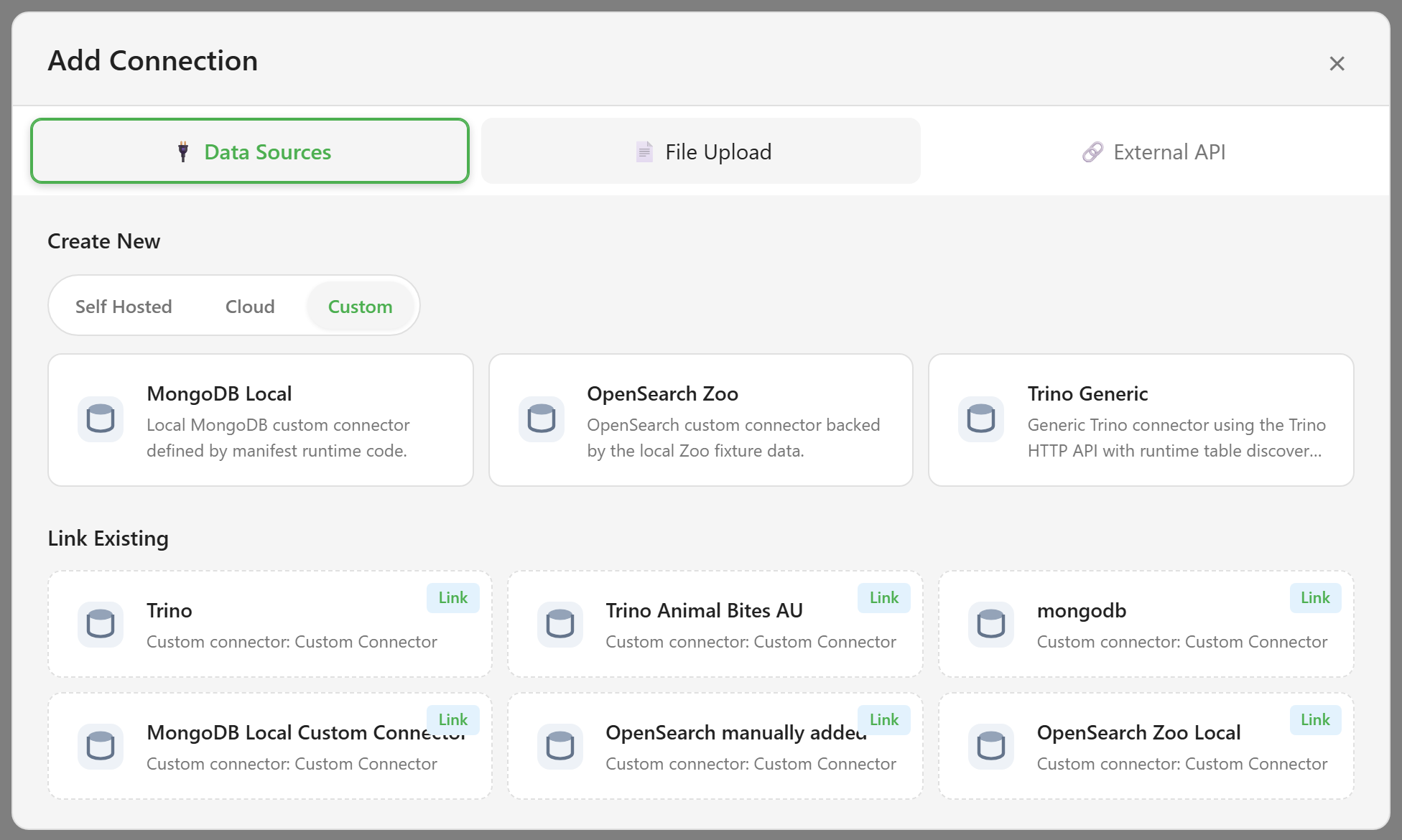The height and width of the screenshot is (840, 1402).
Task: Choose the Trino Generic connector title
Action: tap(1087, 393)
